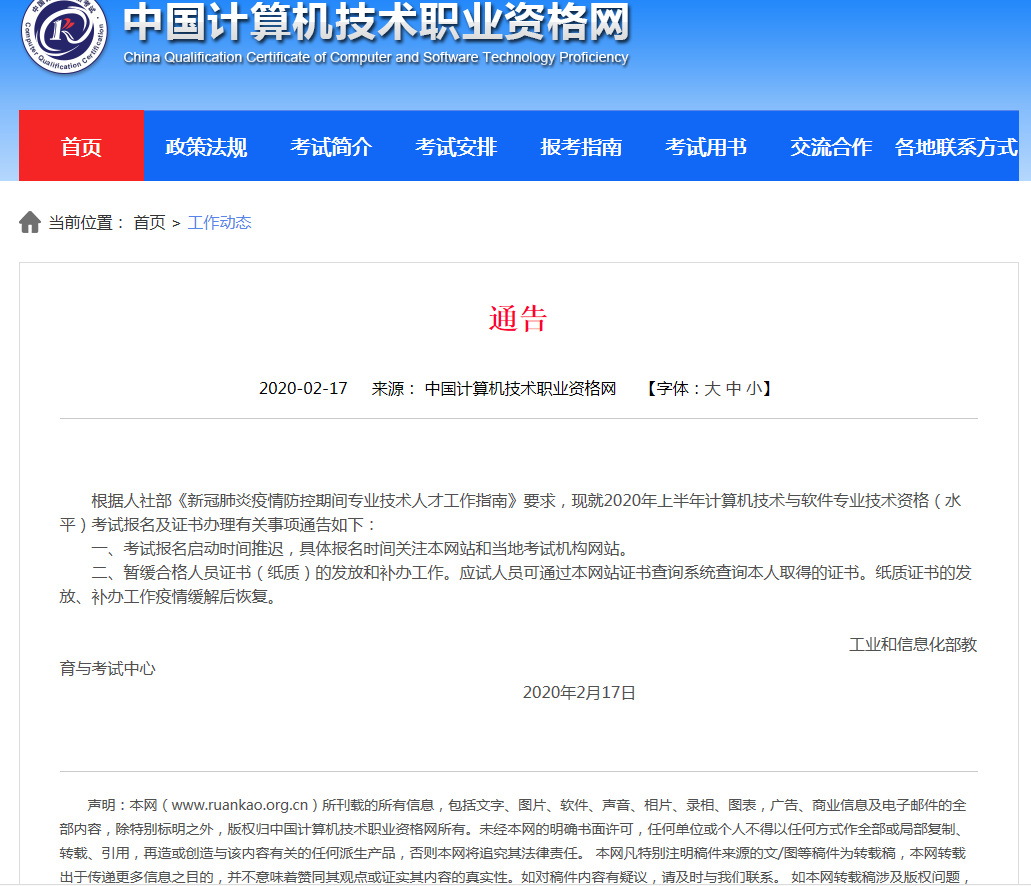
Task: Click the home icon in breadcrumb bar
Action: pyautogui.click(x=28, y=221)
